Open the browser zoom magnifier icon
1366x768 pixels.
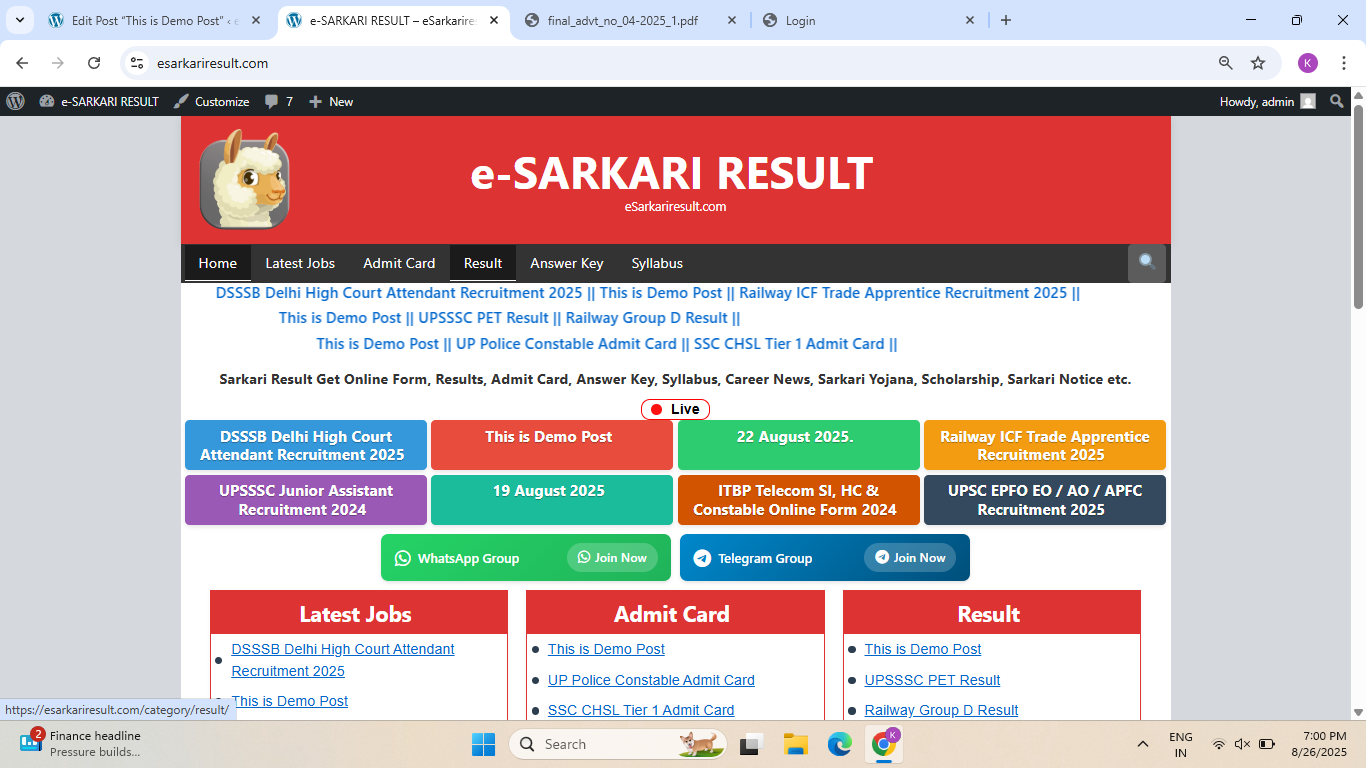click(1225, 63)
